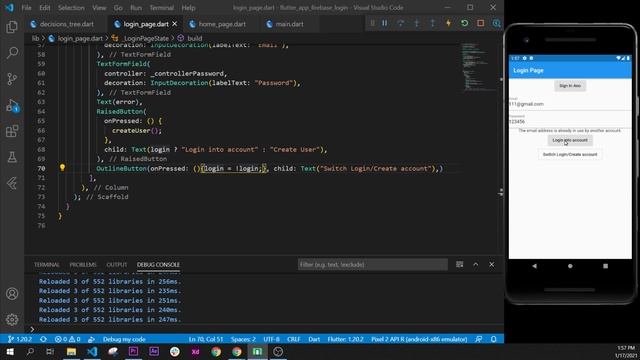Click Sign in dev button in emulator
The height and width of the screenshot is (360, 640).
point(570,86)
